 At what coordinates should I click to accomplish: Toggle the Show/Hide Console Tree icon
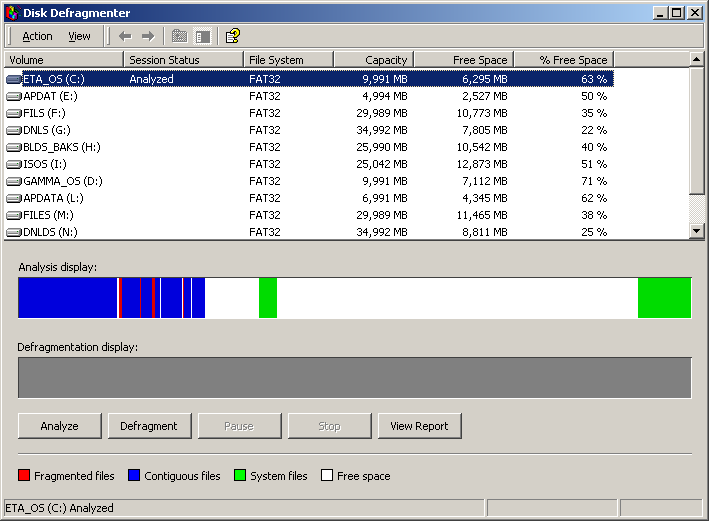[x=203, y=36]
